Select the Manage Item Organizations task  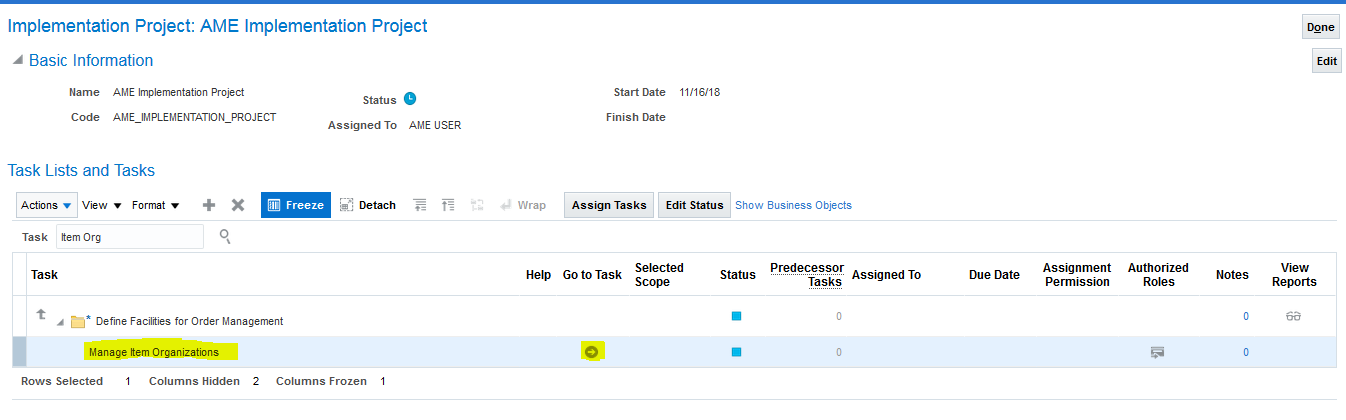(153, 352)
